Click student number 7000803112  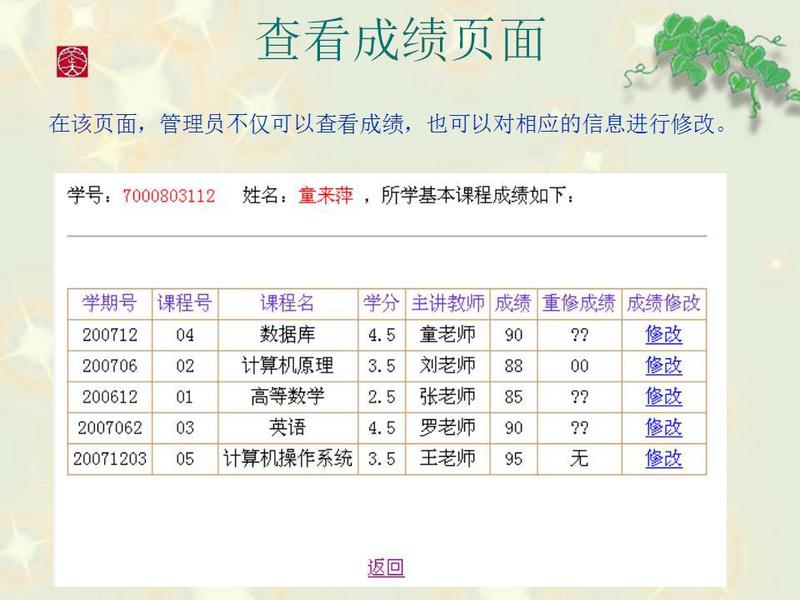(x=169, y=196)
